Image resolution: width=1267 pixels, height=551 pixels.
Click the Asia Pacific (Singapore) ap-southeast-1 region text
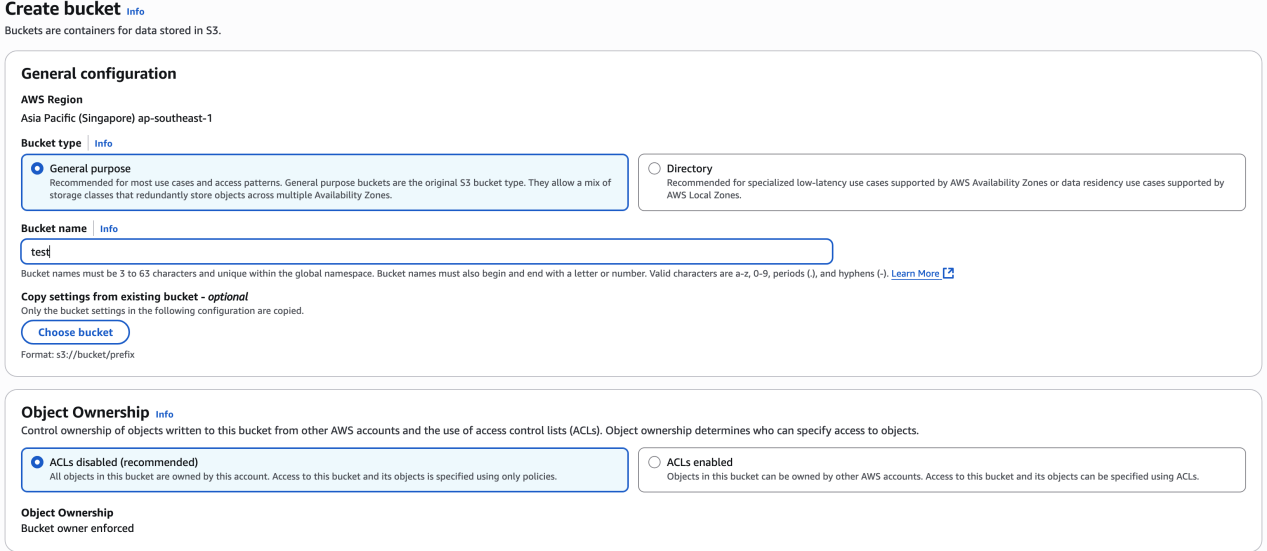pyautogui.click(x=116, y=118)
